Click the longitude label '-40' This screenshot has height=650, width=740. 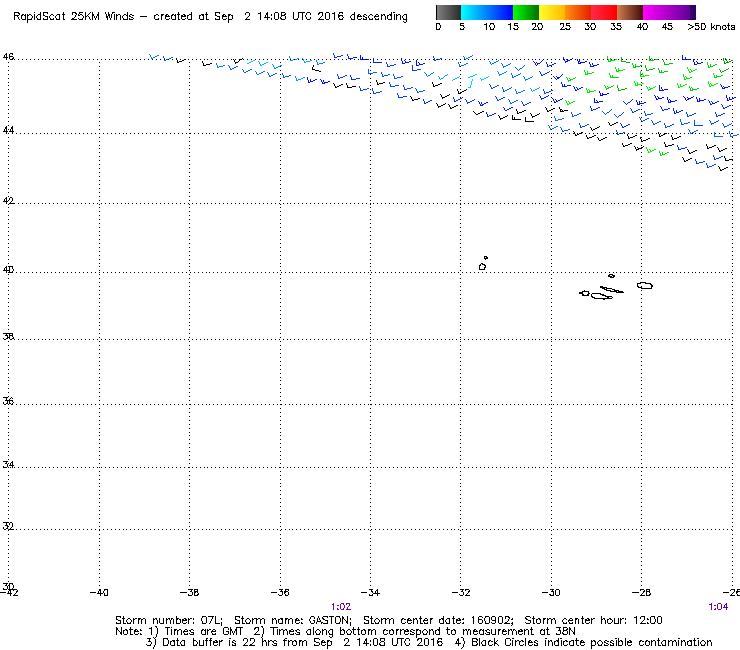click(99, 592)
